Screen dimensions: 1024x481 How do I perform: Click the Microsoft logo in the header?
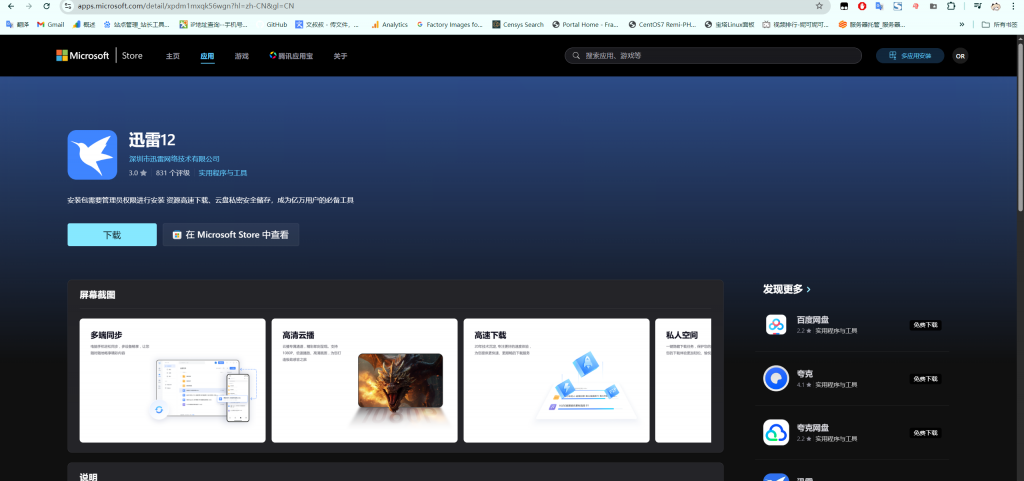click(x=64, y=56)
